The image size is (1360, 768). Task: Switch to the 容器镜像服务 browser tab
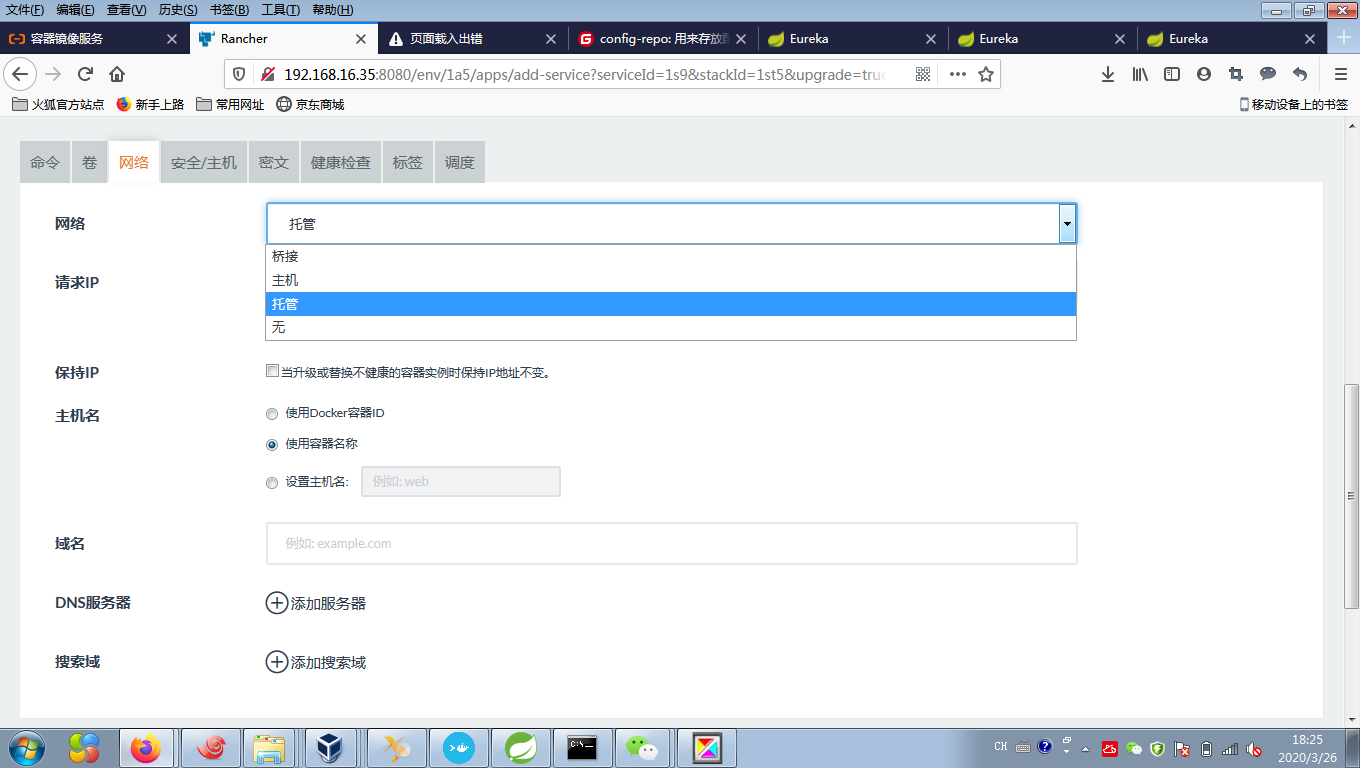pos(94,39)
